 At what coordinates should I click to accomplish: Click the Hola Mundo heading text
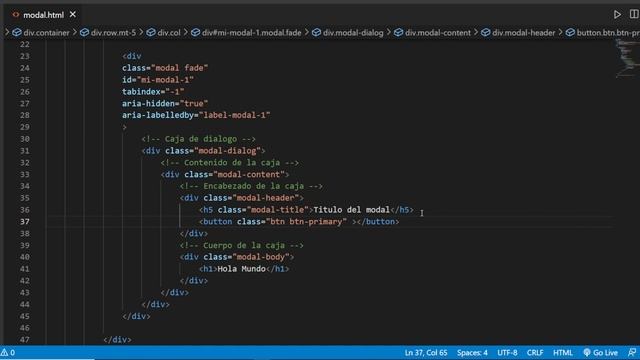pos(242,269)
